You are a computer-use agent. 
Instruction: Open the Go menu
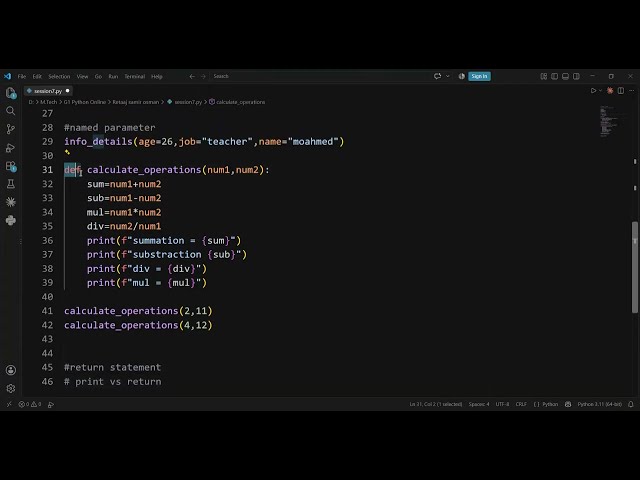98,76
